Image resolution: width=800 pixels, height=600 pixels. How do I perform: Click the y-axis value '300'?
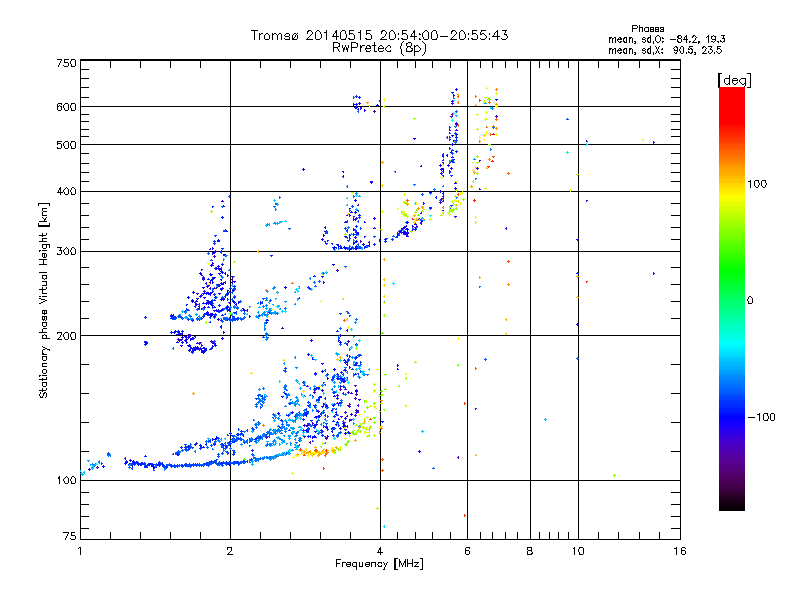(66, 251)
